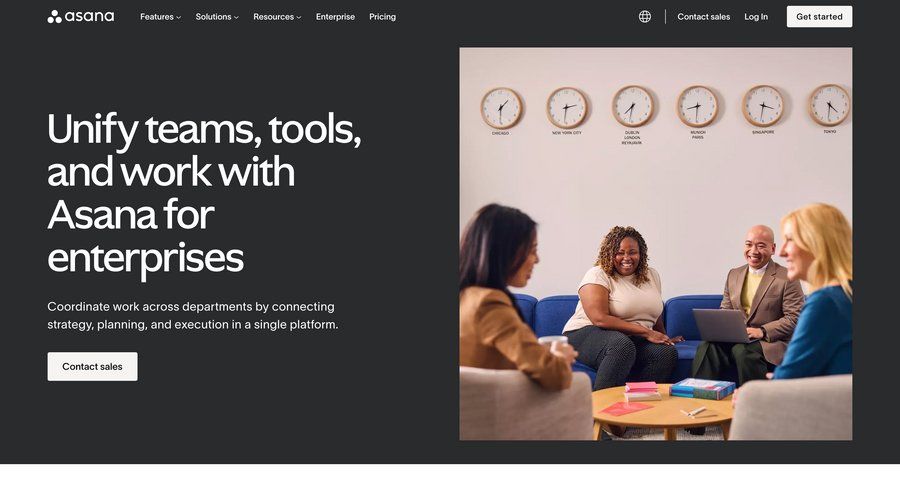Click Contact sales button below hero text

[92, 366]
